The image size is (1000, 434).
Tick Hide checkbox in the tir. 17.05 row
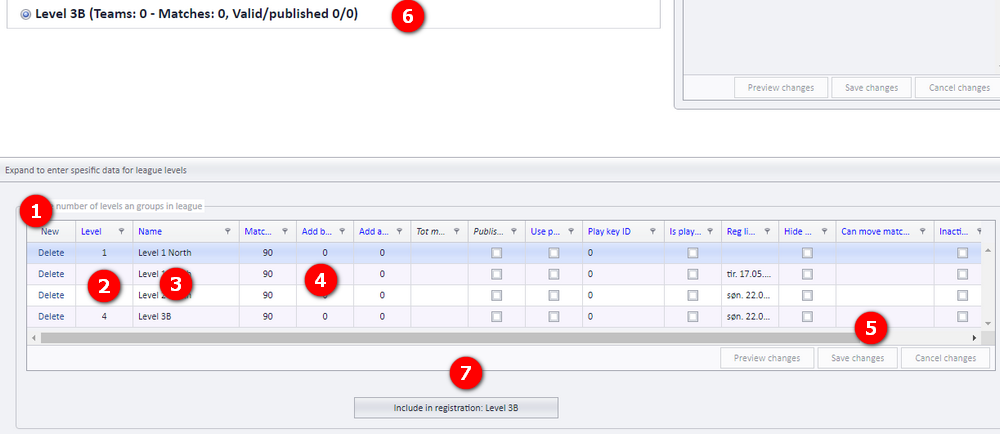[x=807, y=274]
